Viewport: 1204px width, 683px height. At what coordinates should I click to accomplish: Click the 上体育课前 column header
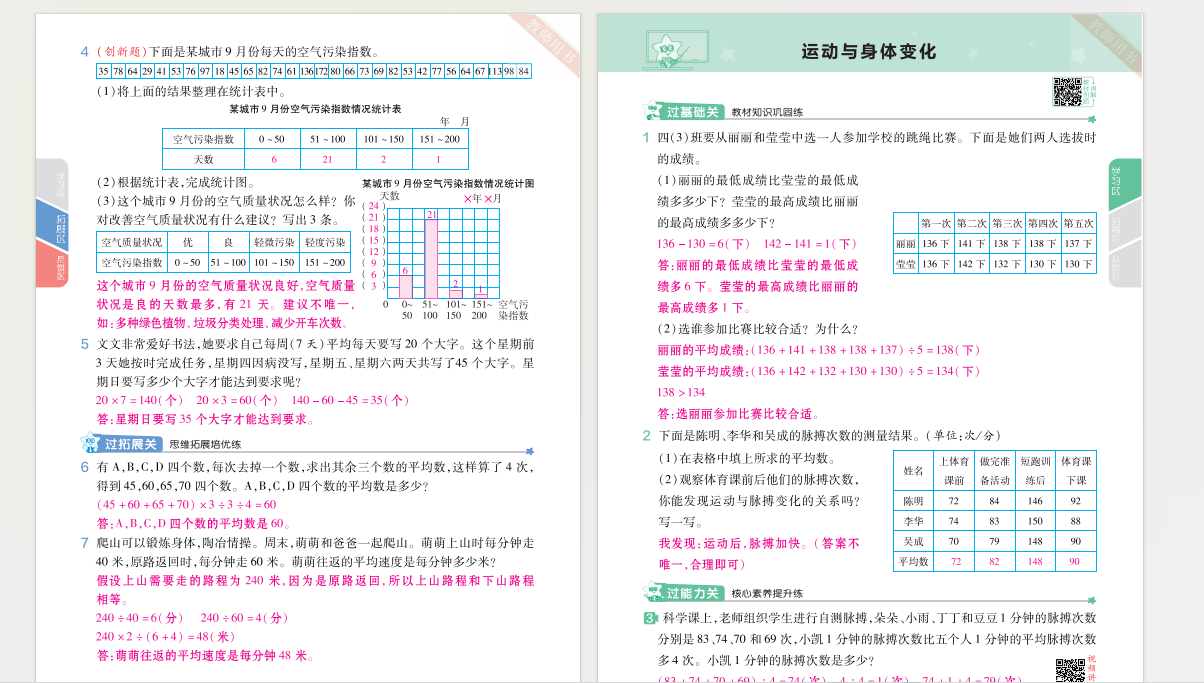coord(954,470)
